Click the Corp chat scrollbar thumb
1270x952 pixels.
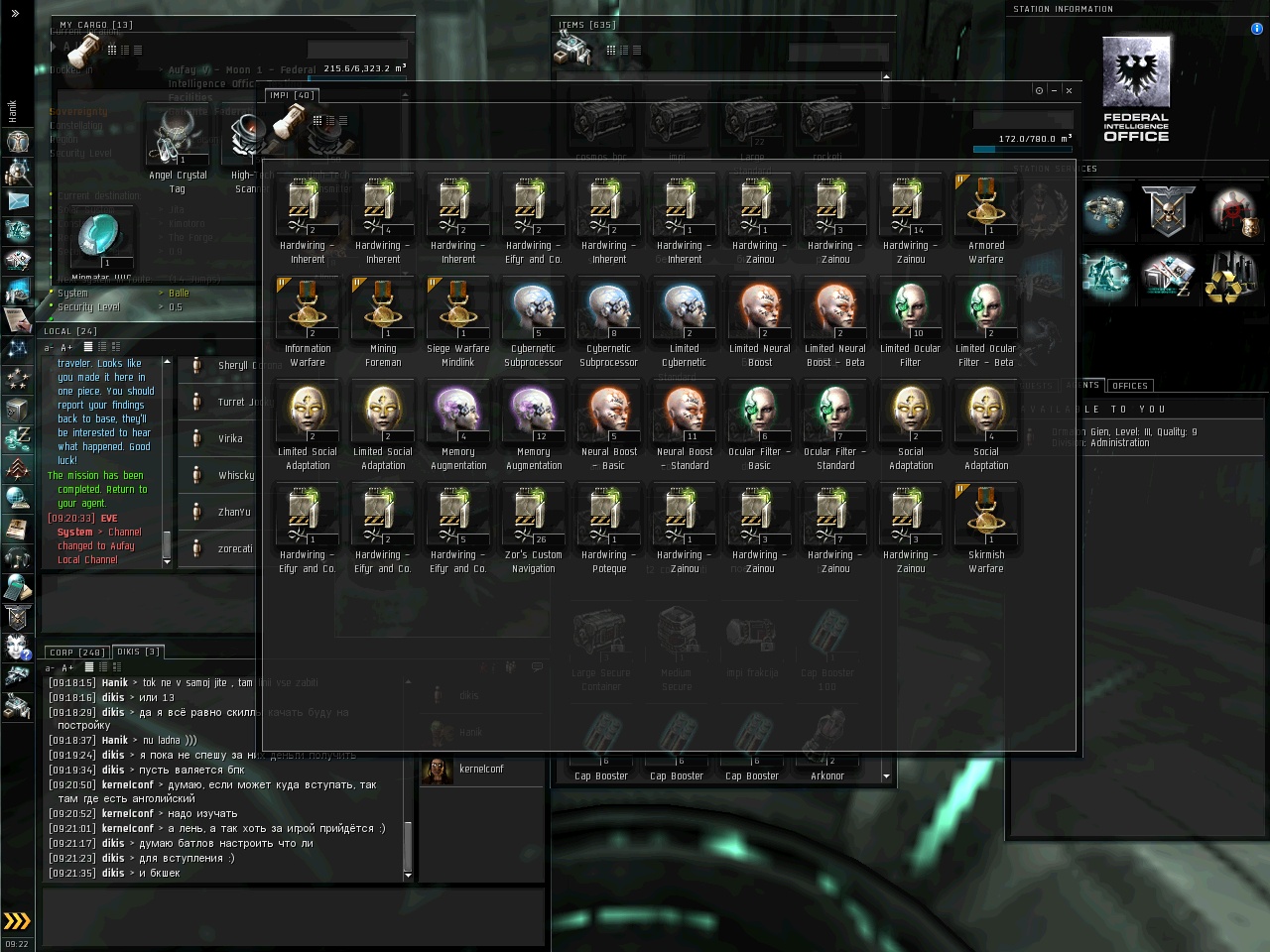coord(408,846)
